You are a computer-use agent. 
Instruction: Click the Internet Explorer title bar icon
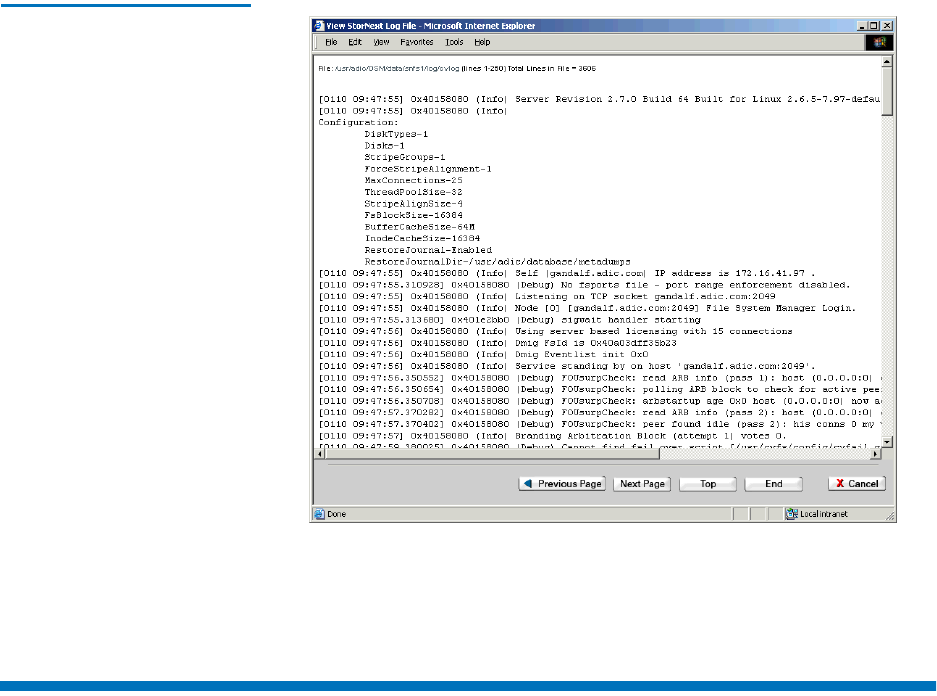point(319,26)
